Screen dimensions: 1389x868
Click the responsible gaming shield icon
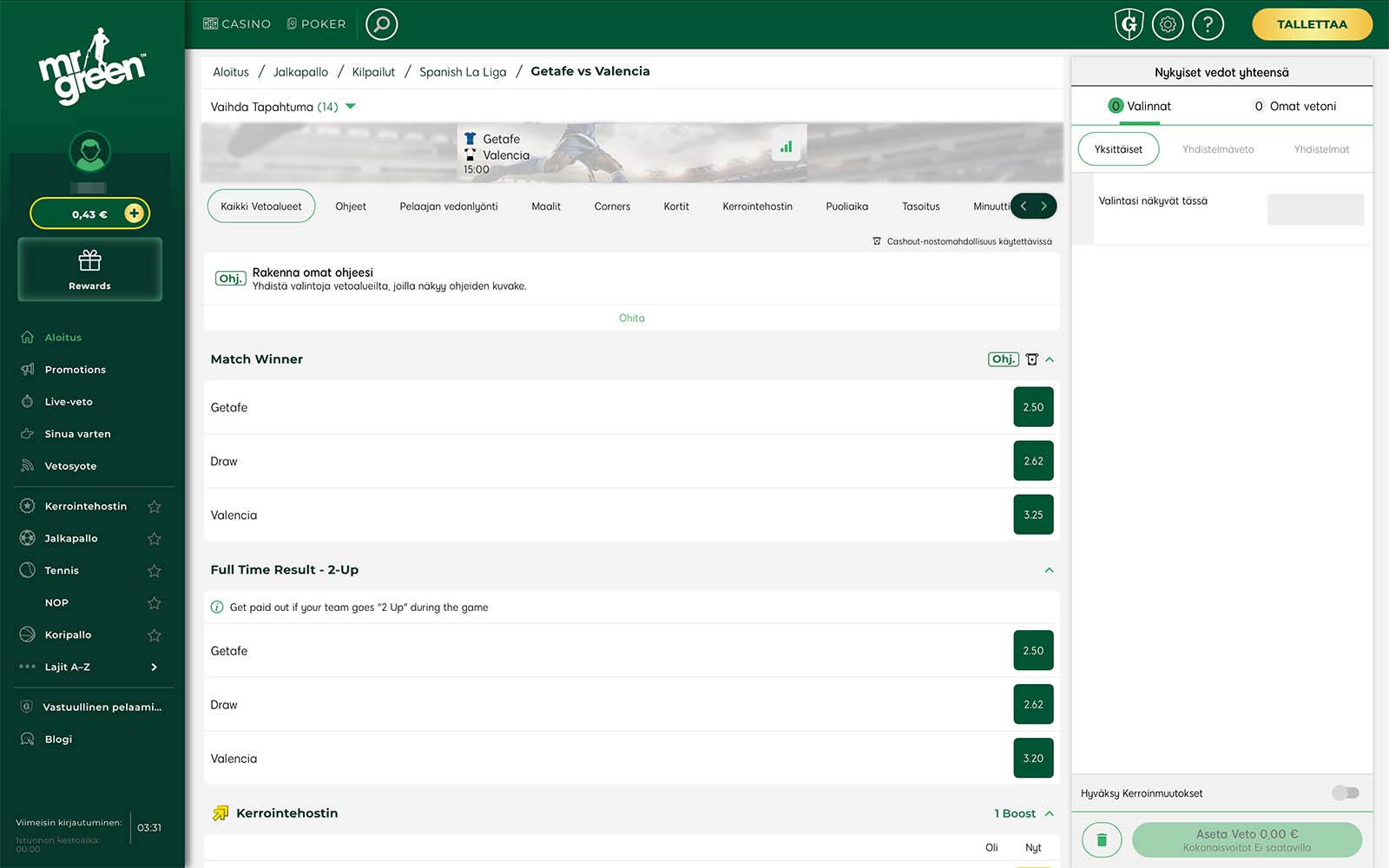click(1129, 24)
